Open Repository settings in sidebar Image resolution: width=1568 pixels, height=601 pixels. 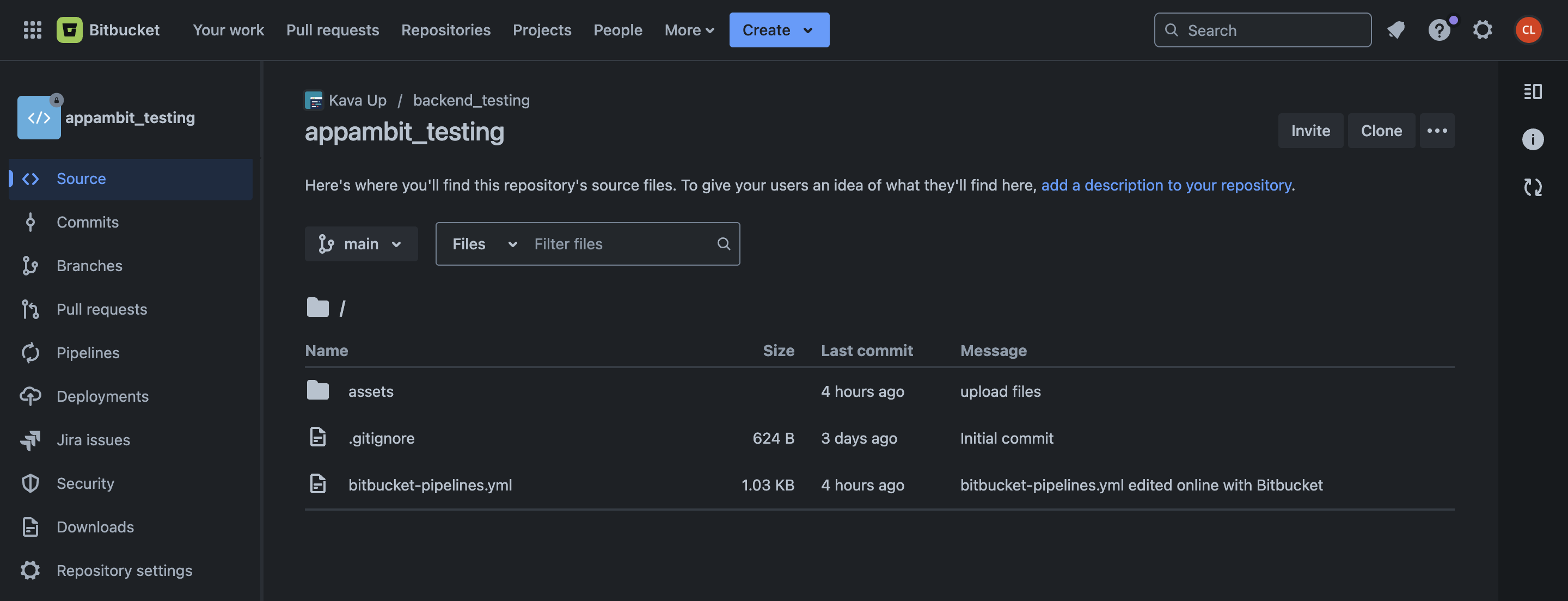(124, 571)
